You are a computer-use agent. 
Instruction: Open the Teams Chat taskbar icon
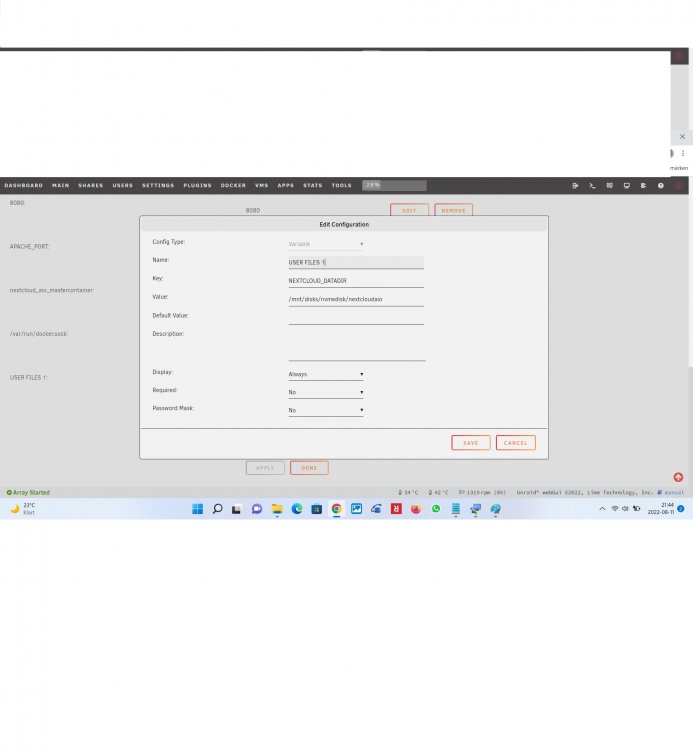tap(257, 509)
